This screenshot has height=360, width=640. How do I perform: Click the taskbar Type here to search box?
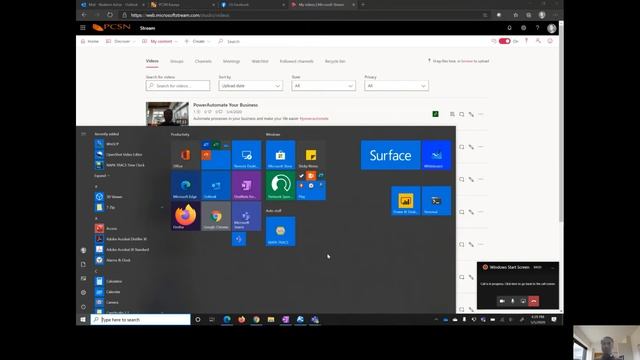[140, 320]
